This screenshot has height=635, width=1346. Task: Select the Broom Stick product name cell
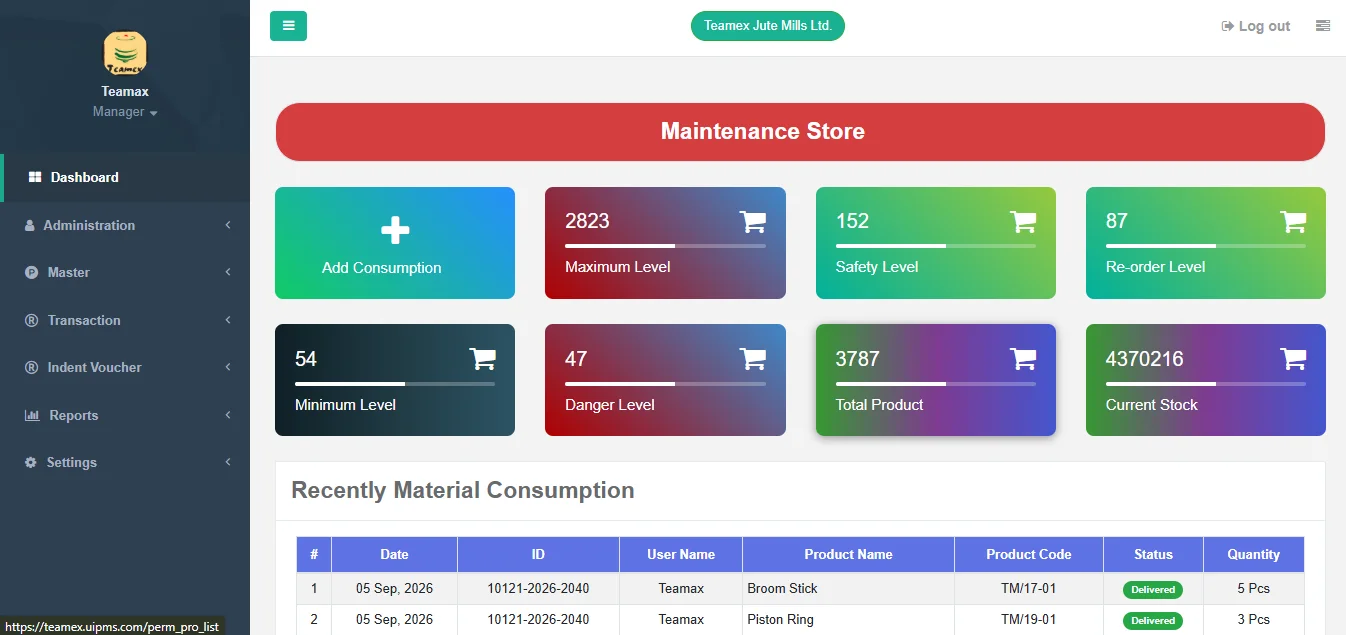848,588
